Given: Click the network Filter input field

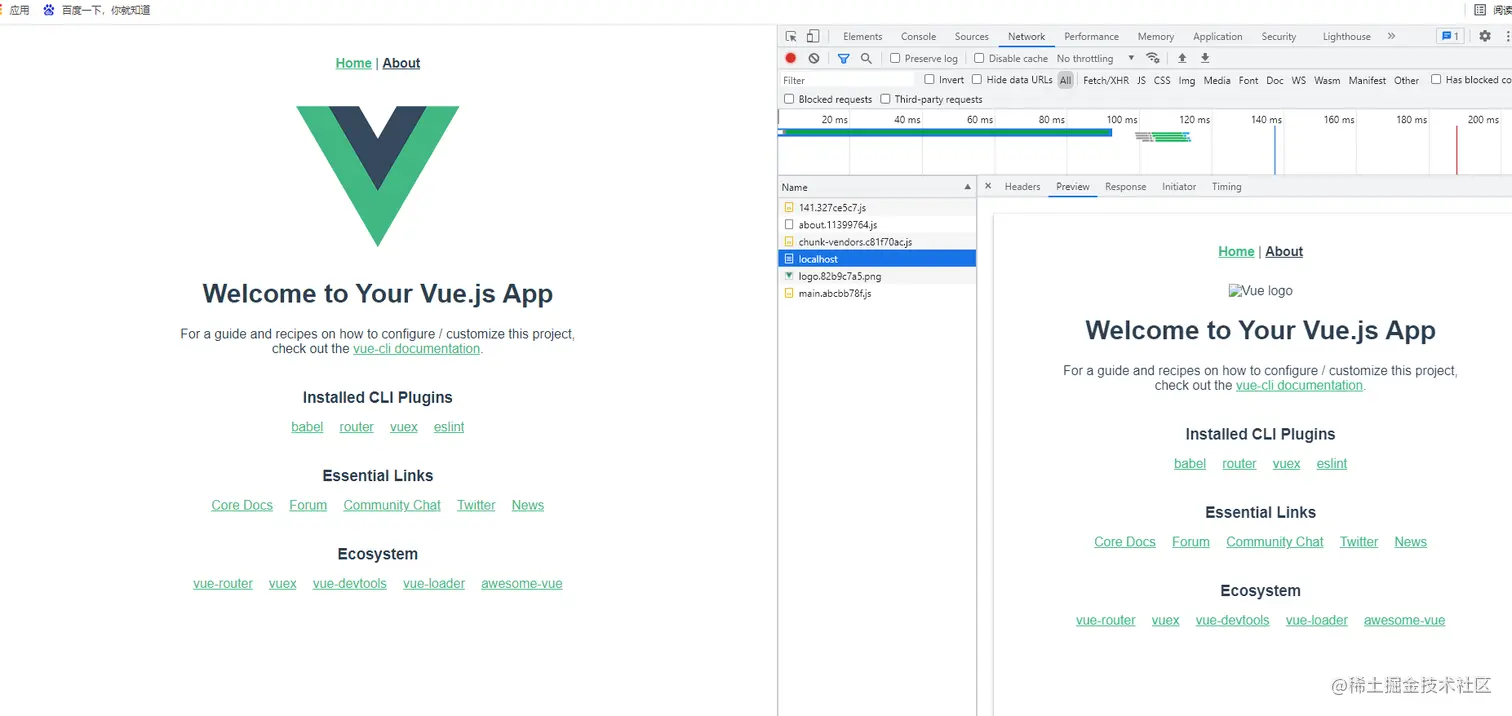Looking at the screenshot, I should (846, 80).
